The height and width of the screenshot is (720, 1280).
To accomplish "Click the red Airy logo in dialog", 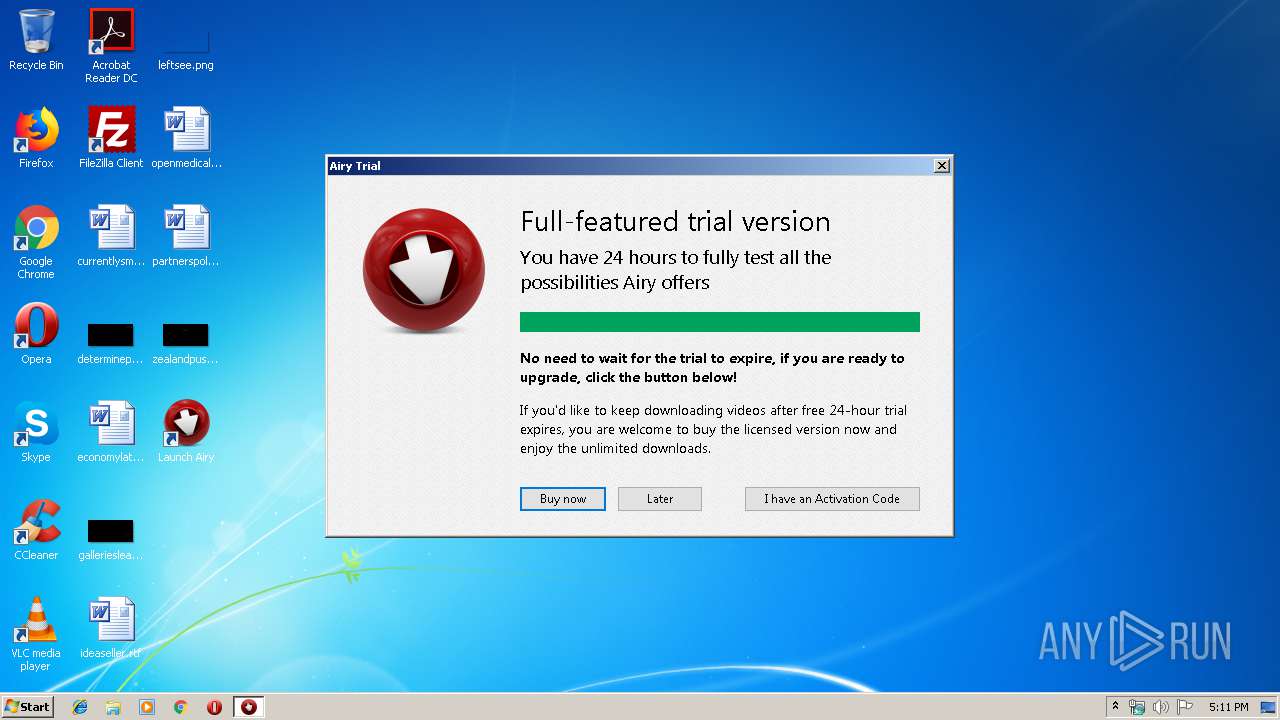I will tap(424, 270).
